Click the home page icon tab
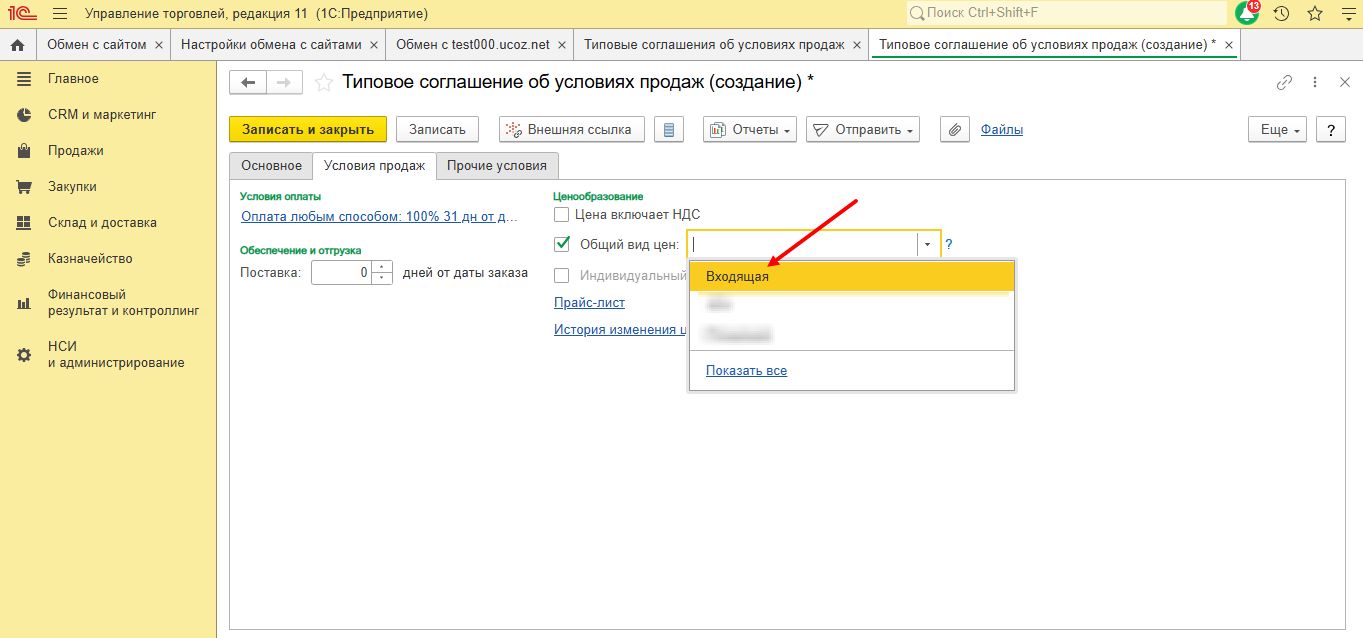Screen dimensions: 1363x638 [17, 45]
